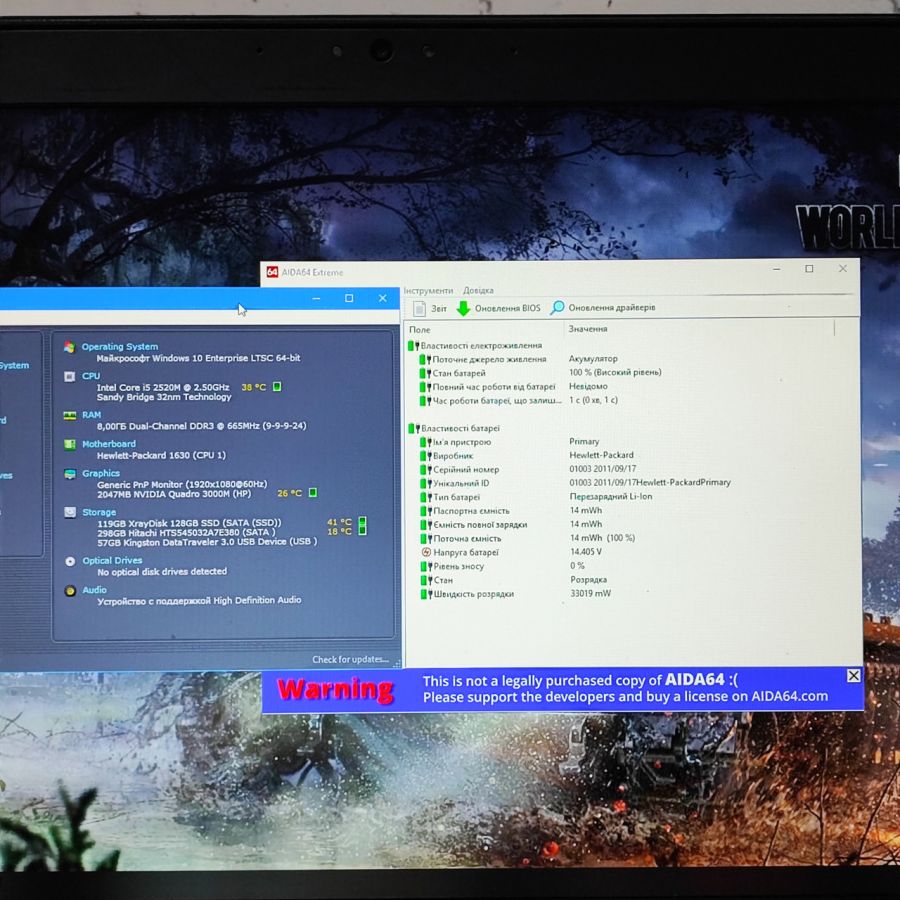The height and width of the screenshot is (900, 900).
Task: Click the 119GB XrayDisk 128GB SSD text
Action: point(189,523)
